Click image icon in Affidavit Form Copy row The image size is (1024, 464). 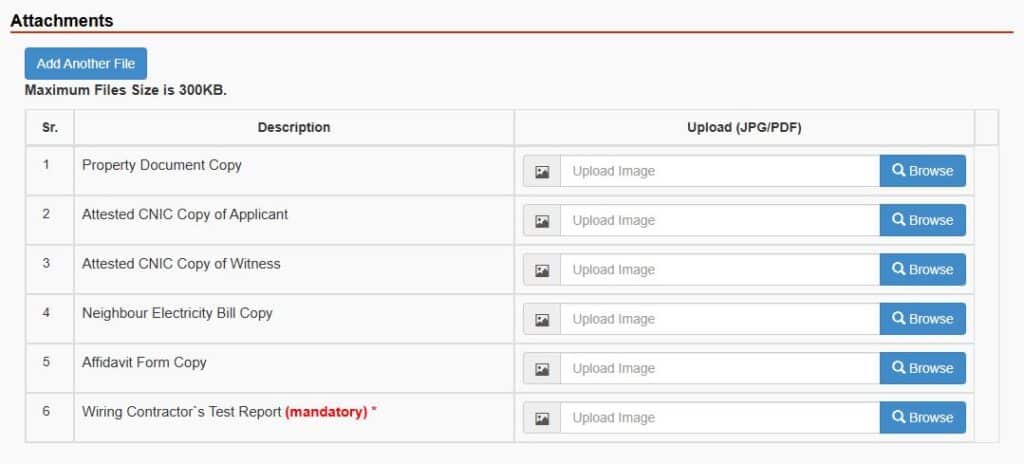(x=542, y=369)
